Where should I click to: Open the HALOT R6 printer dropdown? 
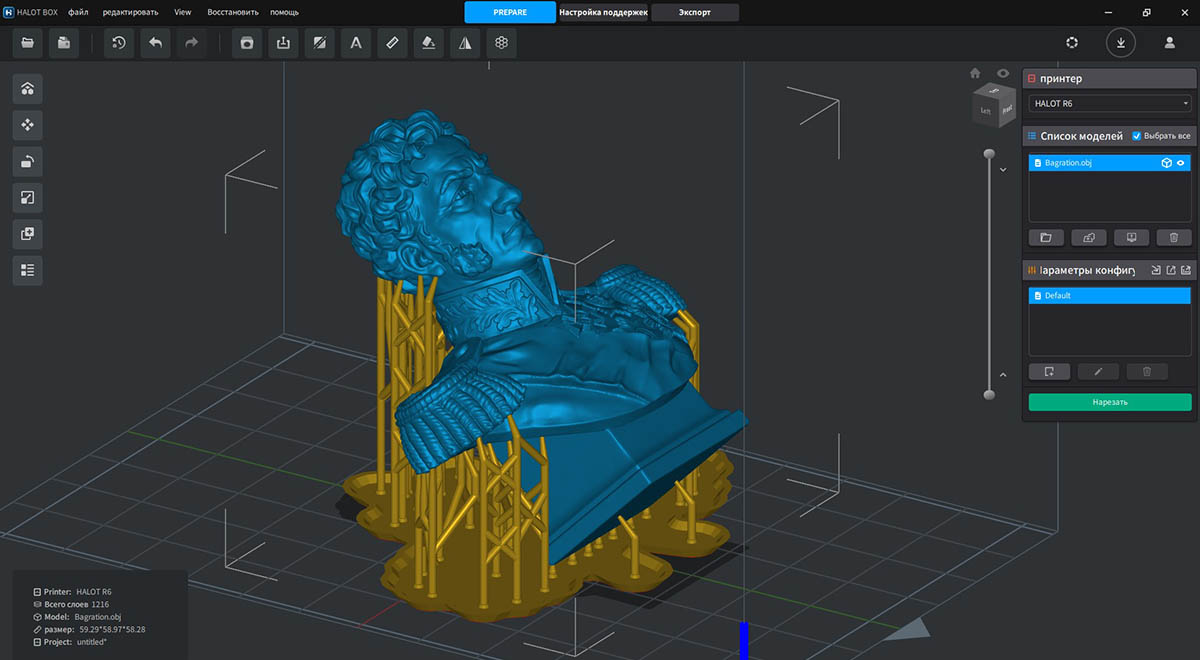point(1110,103)
